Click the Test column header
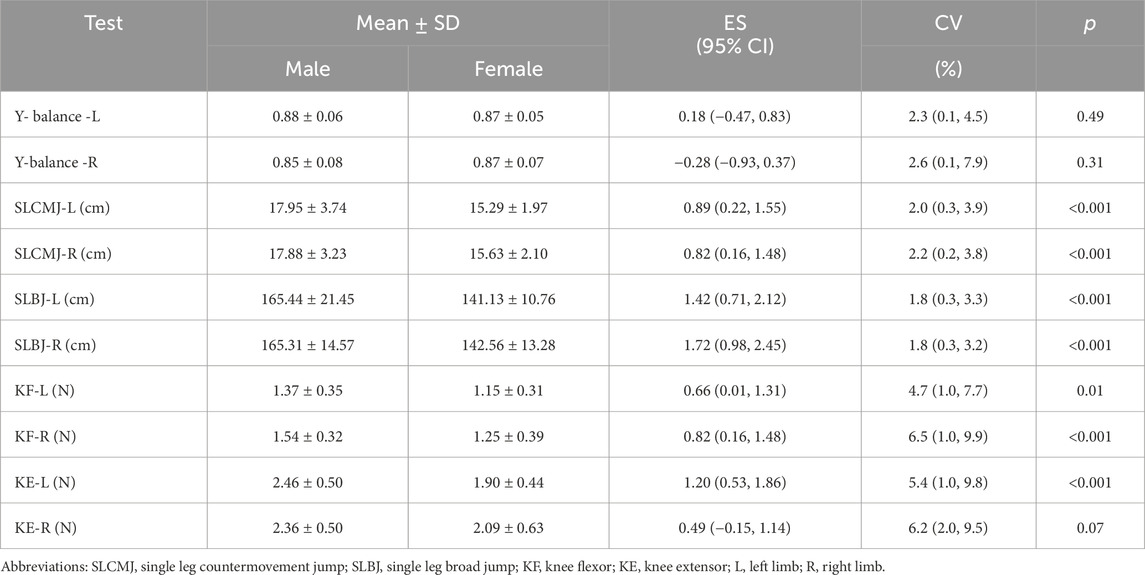Viewport: 1145px width, 575px height. point(105,22)
